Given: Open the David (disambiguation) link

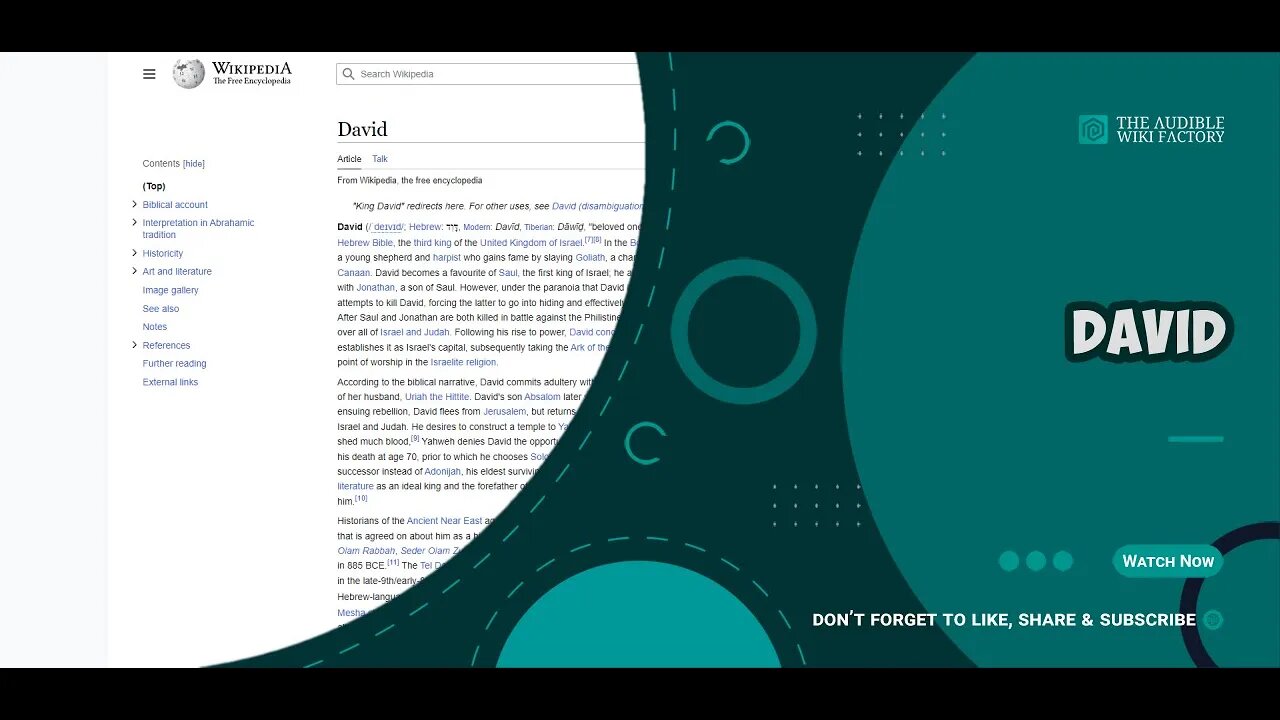Looking at the screenshot, I should pos(597,206).
